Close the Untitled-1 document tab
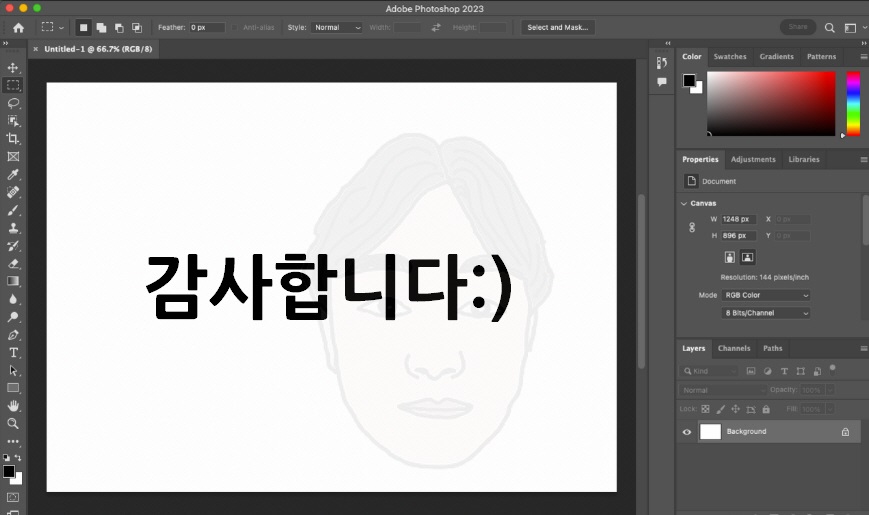 click(x=35, y=49)
